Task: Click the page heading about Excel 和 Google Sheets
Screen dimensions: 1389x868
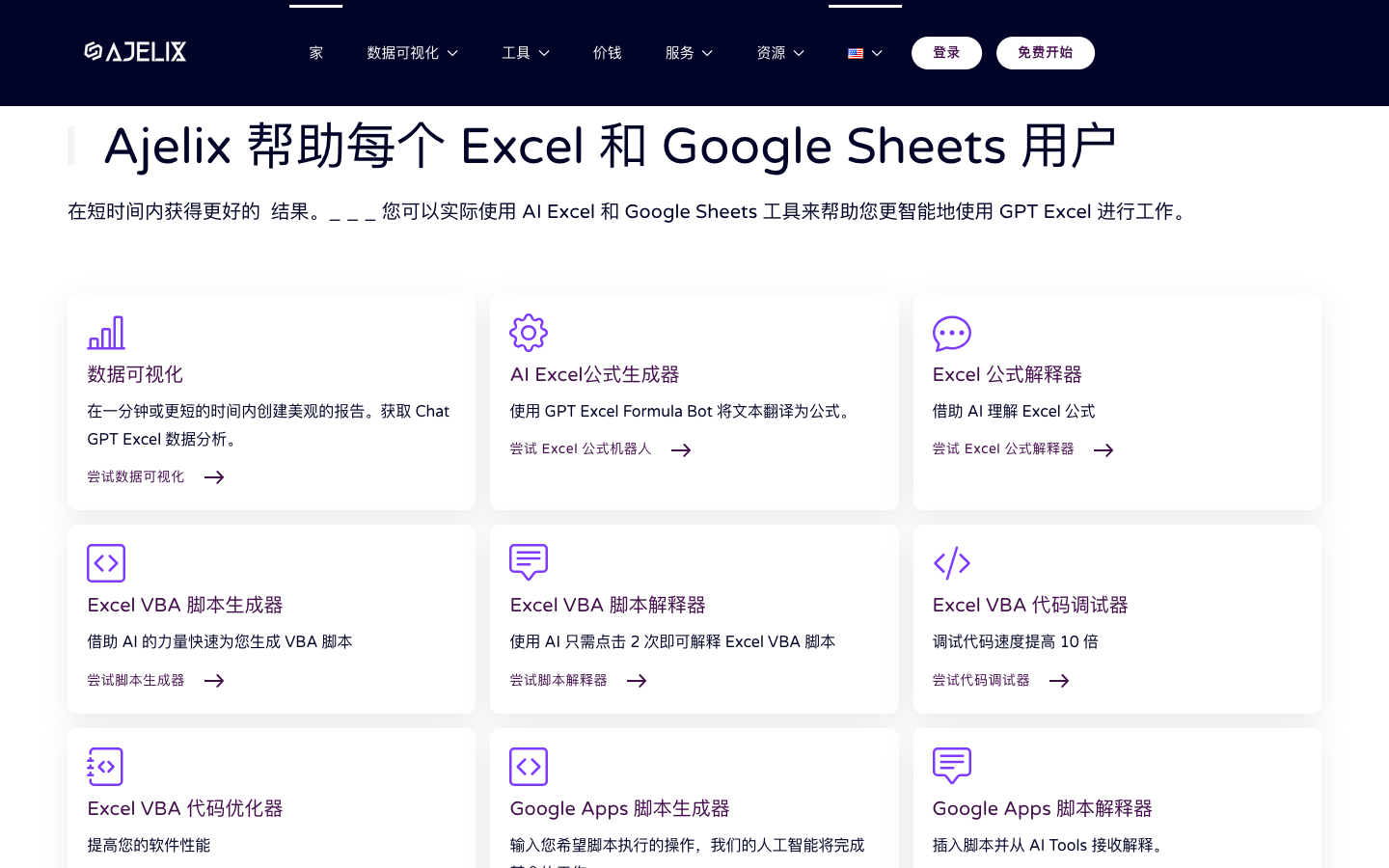Action: pyautogui.click(x=610, y=147)
